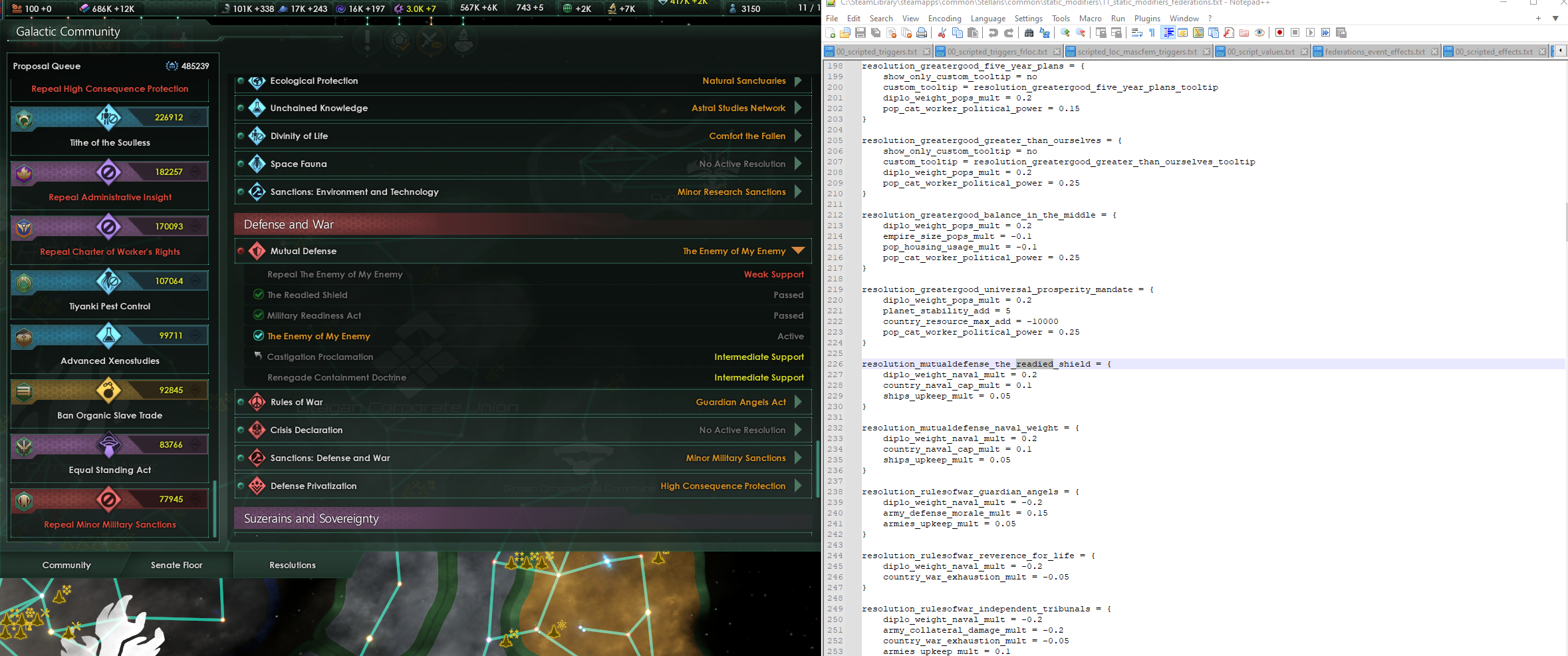Click the New file icon in Notepad++
This screenshot has height=656, width=1568.
click(x=830, y=33)
